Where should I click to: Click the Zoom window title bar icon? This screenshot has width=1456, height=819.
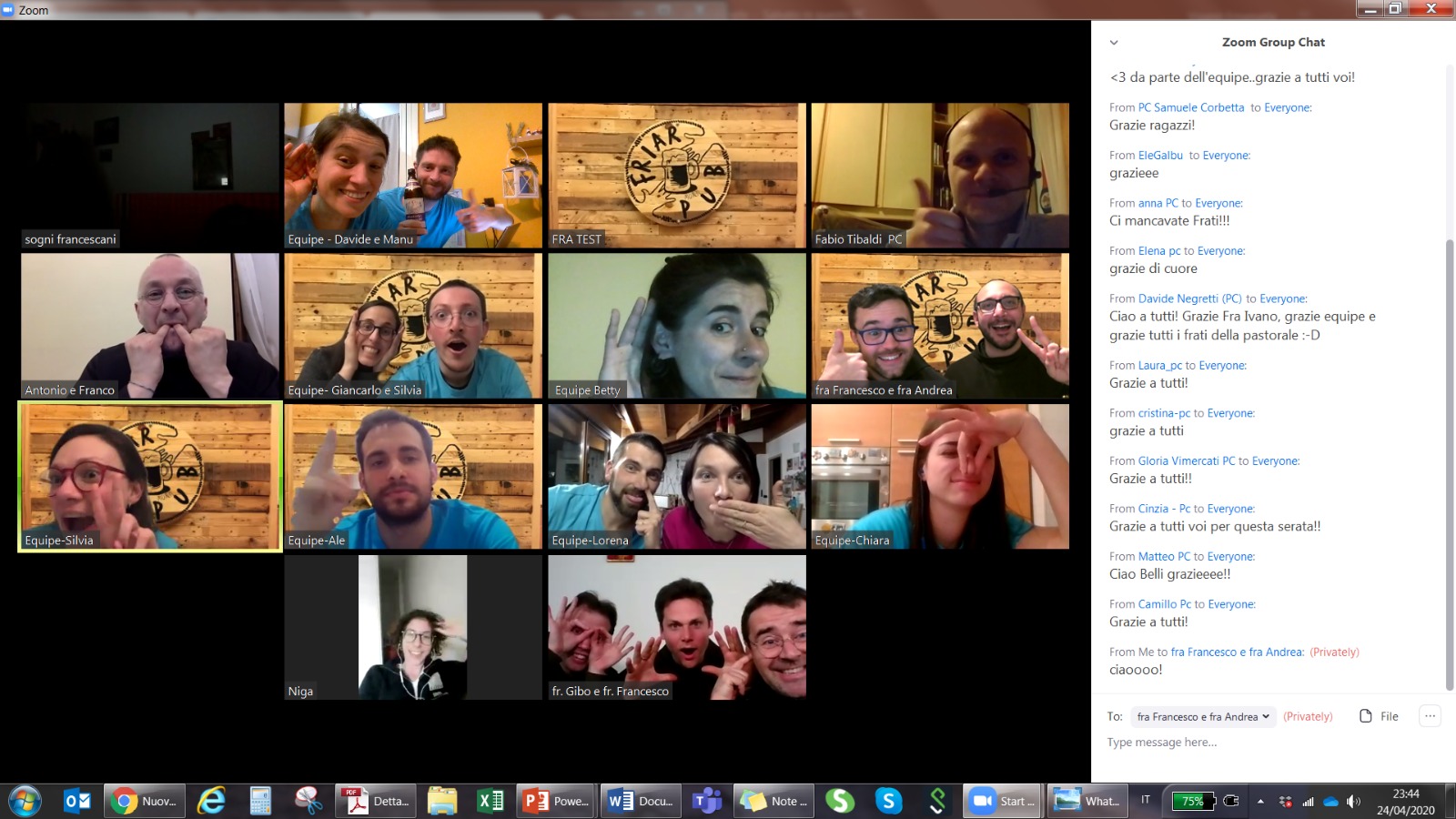point(9,10)
